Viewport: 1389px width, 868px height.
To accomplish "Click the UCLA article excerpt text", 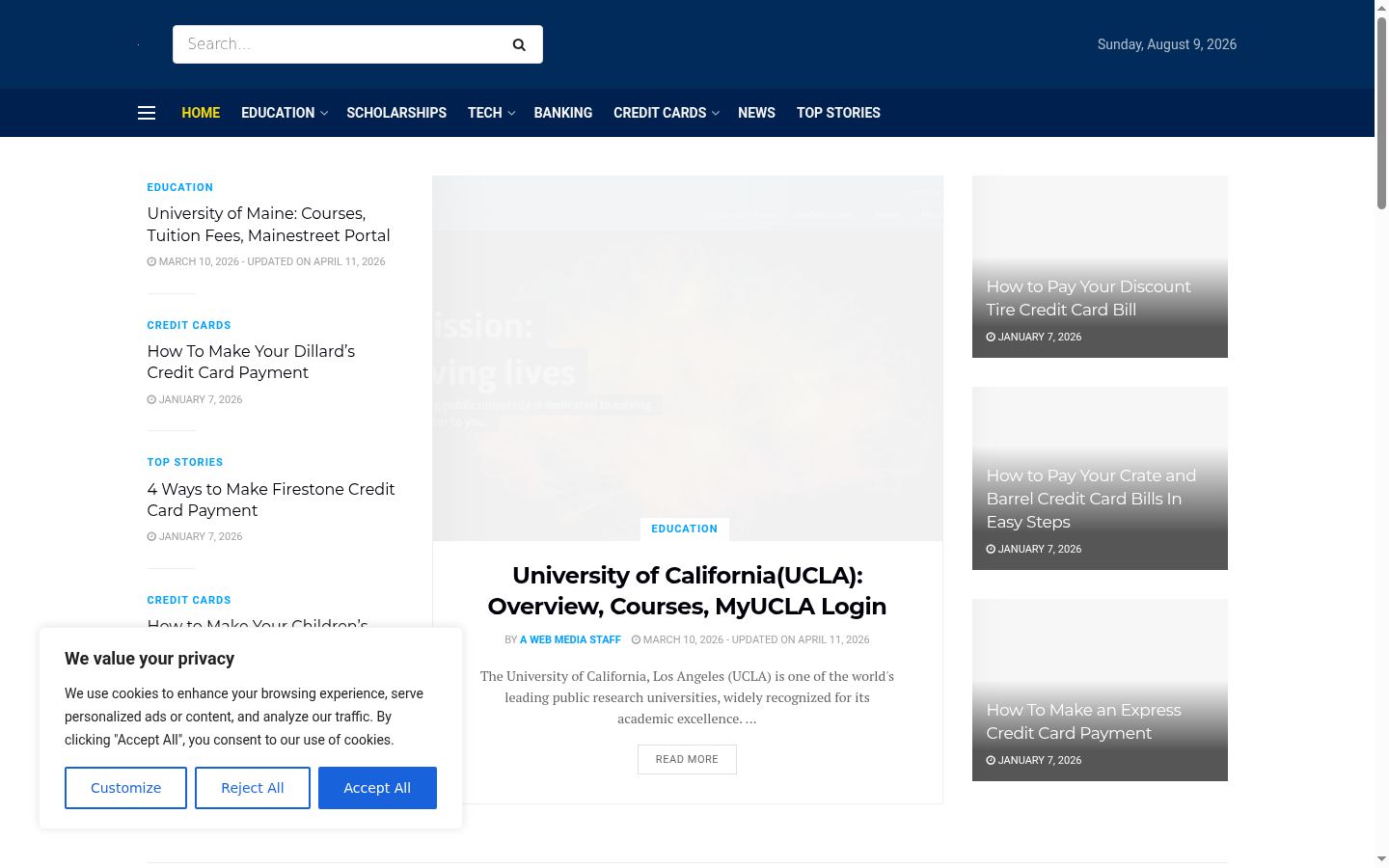I will click(x=687, y=697).
